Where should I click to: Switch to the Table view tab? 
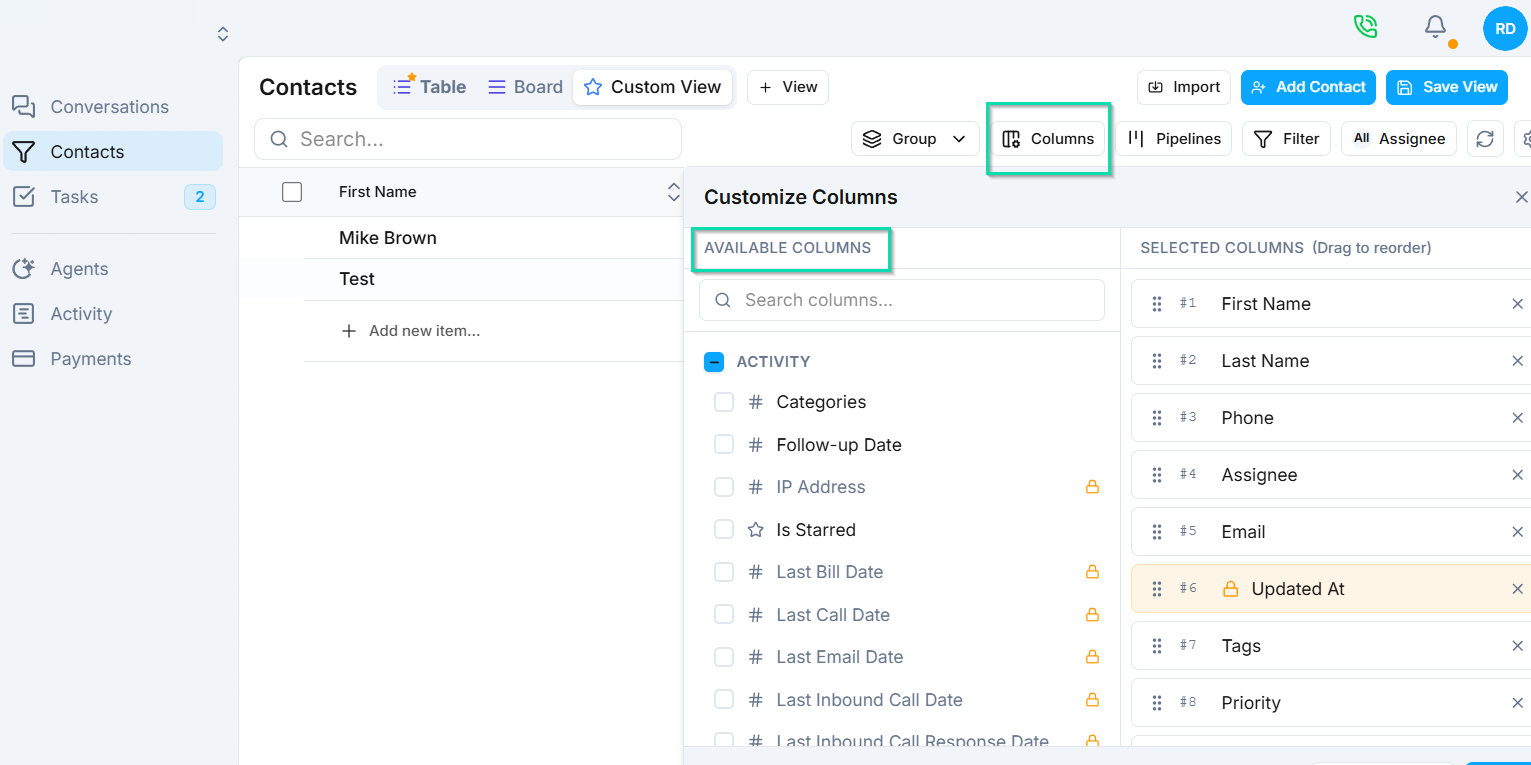tap(429, 87)
